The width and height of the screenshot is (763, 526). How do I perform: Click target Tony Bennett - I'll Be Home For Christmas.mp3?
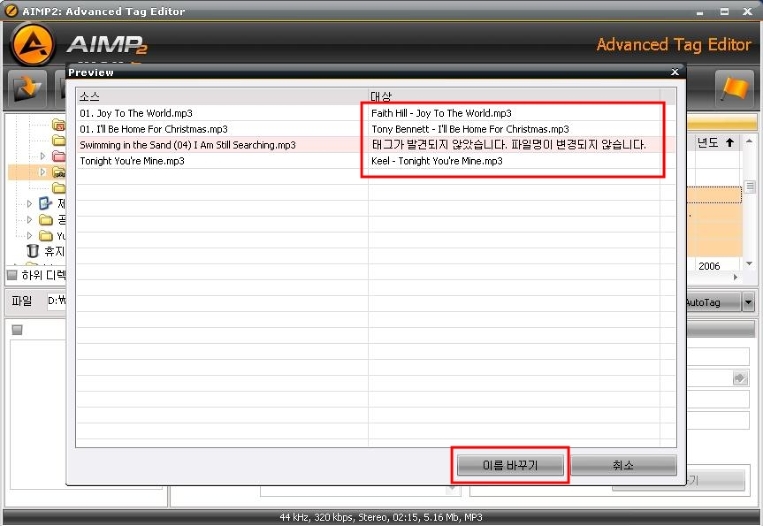pyautogui.click(x=470, y=129)
